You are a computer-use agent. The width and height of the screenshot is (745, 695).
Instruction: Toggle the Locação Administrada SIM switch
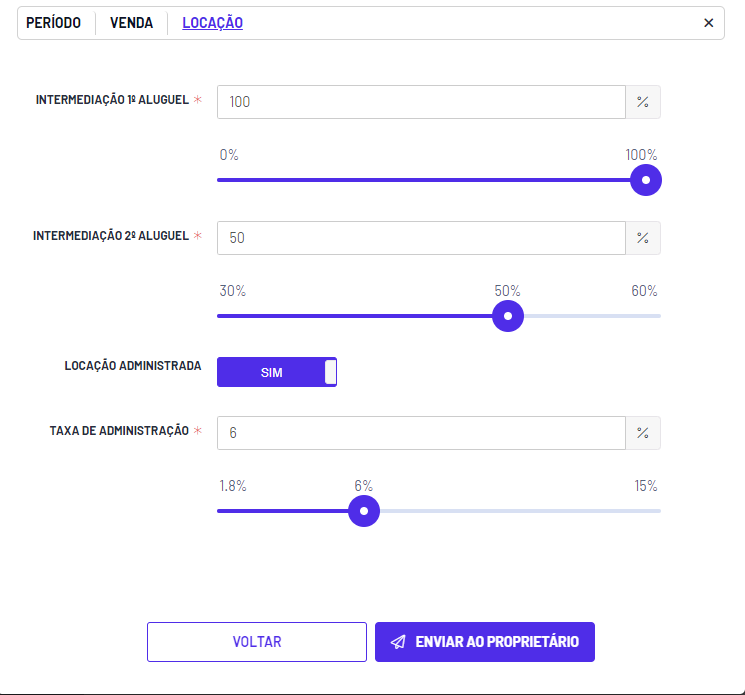pos(277,372)
